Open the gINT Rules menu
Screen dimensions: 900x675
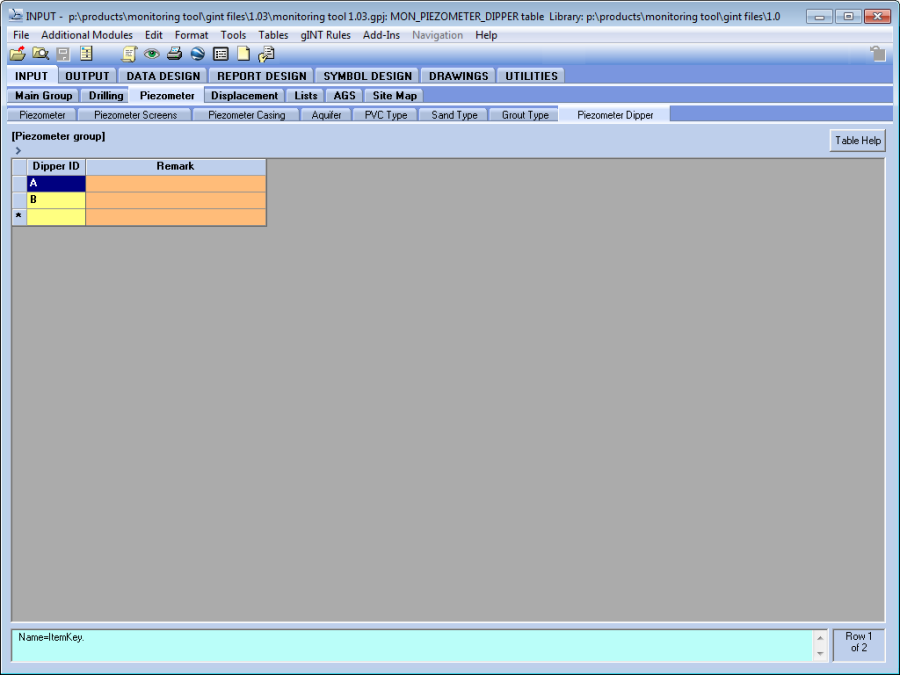tap(325, 35)
